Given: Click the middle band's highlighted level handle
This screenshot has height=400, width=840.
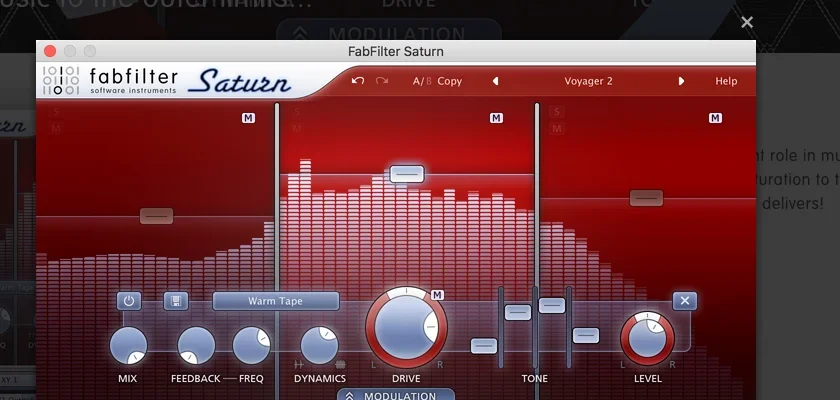Looking at the screenshot, I should (x=407, y=174).
